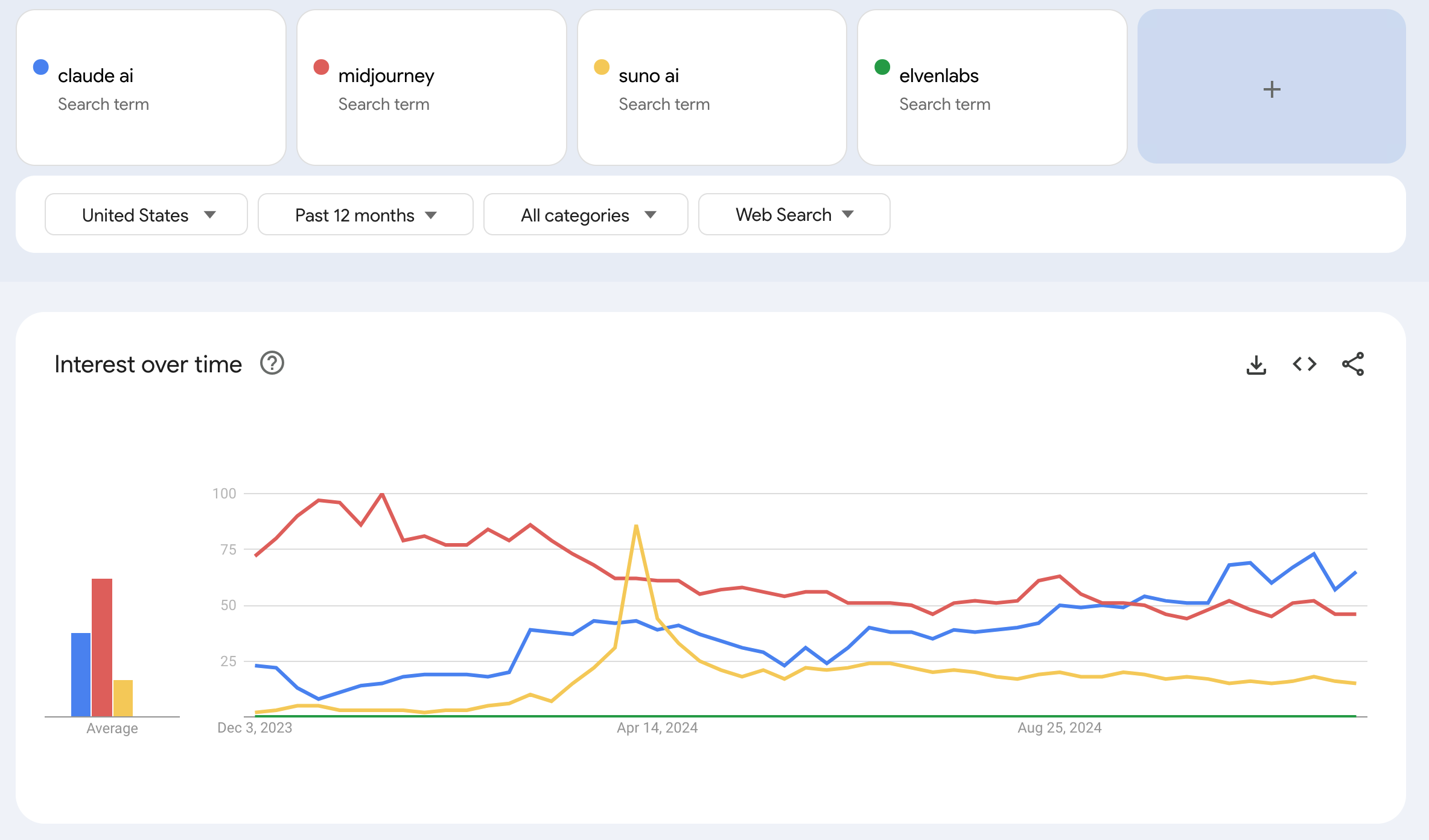Image resolution: width=1429 pixels, height=840 pixels.
Task: Click the Average label under bars
Action: [x=112, y=728]
